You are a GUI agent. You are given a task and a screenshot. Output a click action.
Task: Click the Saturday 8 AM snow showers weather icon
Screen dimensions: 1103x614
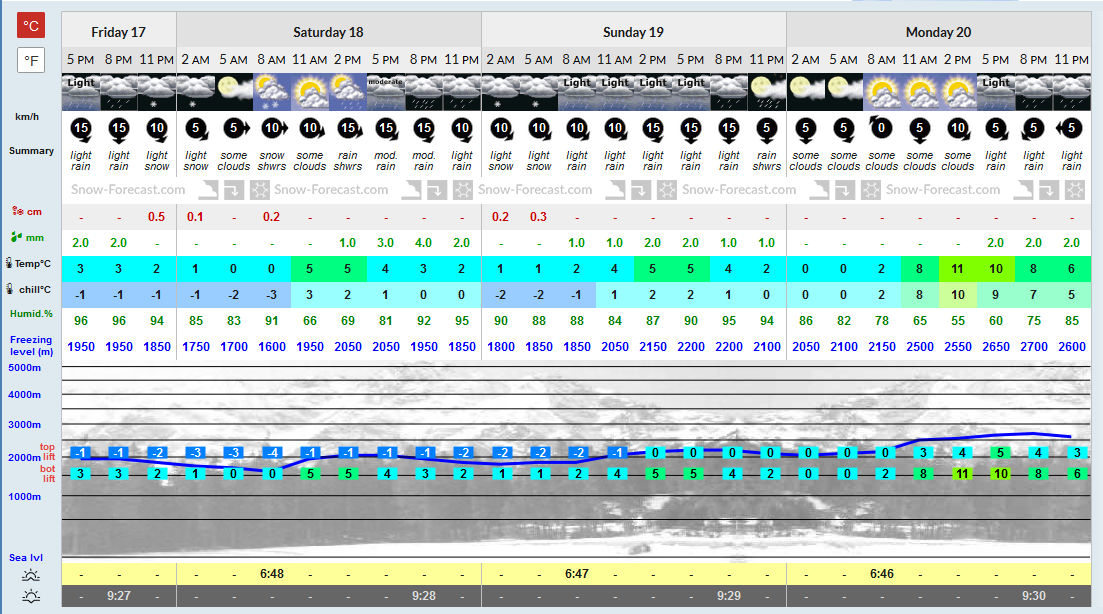272,92
